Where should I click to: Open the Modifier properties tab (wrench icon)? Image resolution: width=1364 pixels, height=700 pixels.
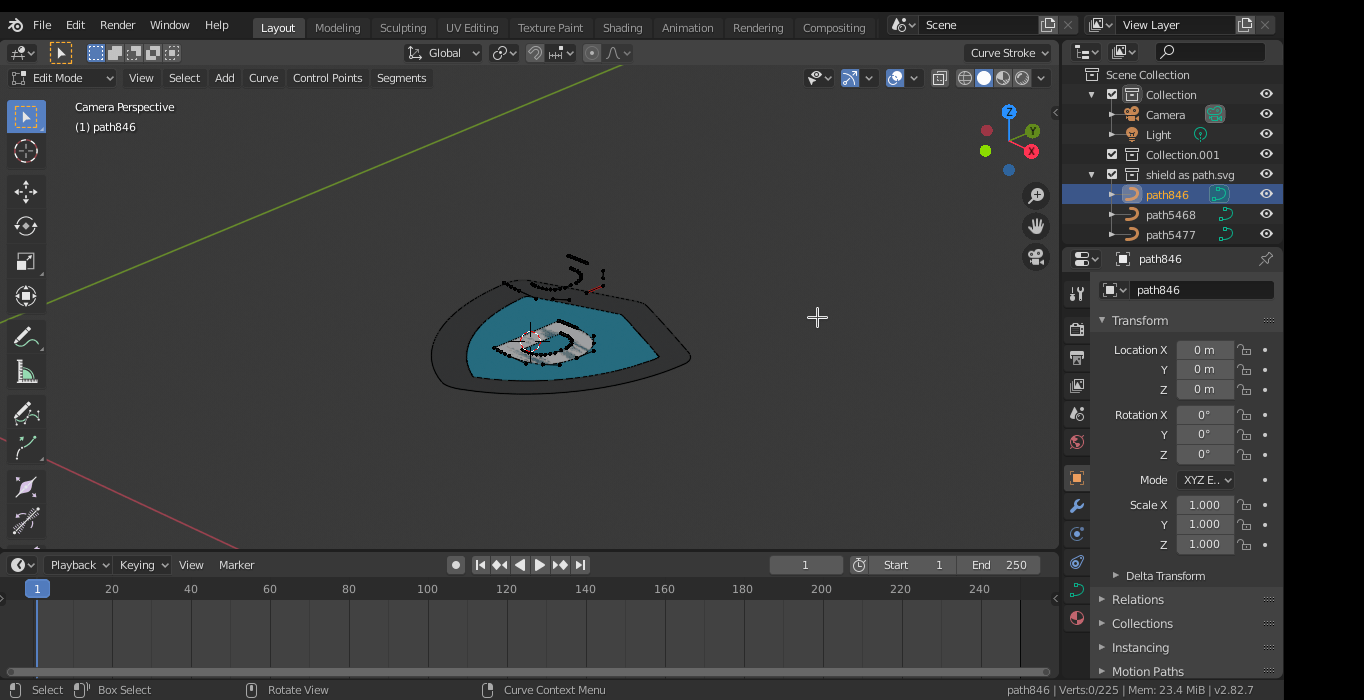(1076, 506)
